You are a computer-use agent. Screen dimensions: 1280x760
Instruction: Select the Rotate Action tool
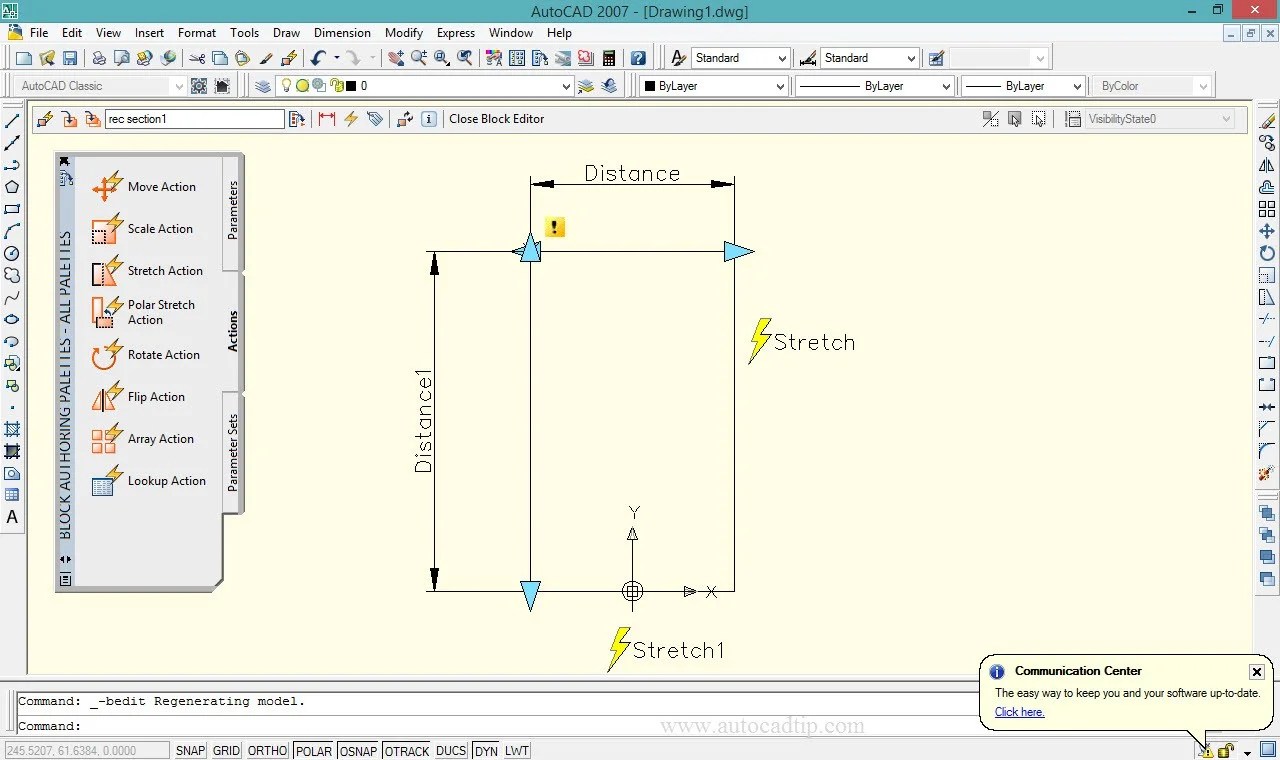146,355
